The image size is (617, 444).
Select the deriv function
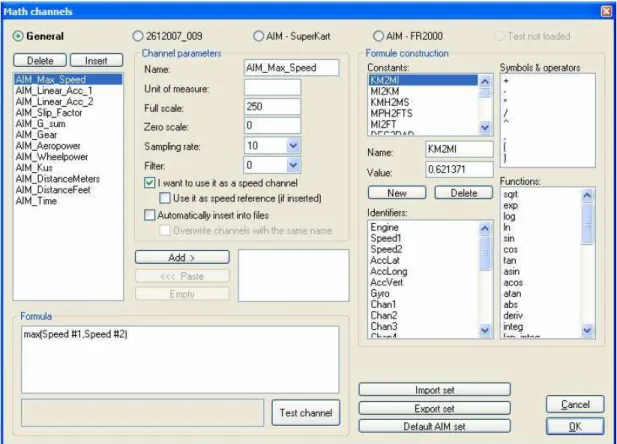pyautogui.click(x=541, y=315)
